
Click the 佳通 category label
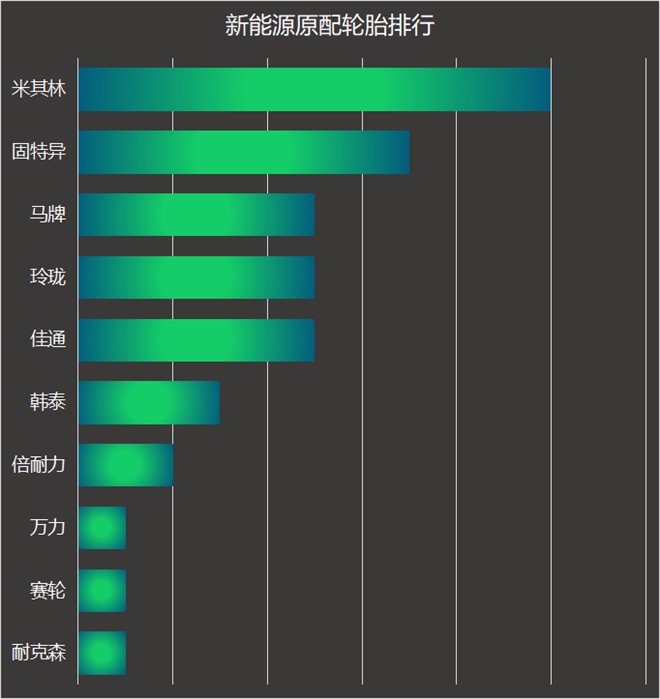click(48, 340)
